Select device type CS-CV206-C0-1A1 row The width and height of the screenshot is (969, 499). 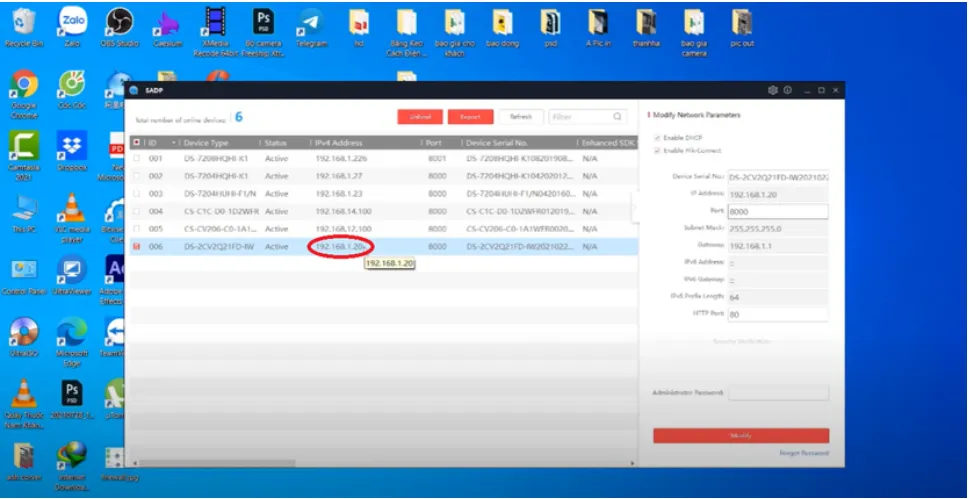click(x=383, y=229)
